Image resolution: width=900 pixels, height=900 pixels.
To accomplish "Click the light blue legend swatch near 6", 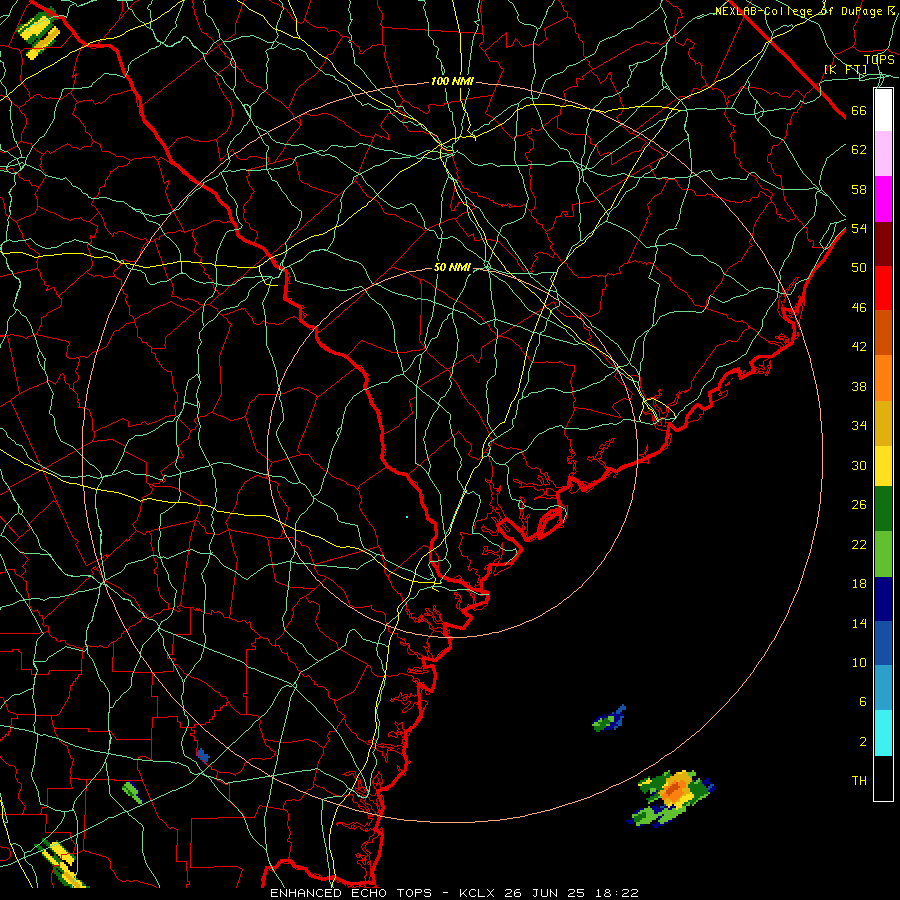I will pos(883,687).
